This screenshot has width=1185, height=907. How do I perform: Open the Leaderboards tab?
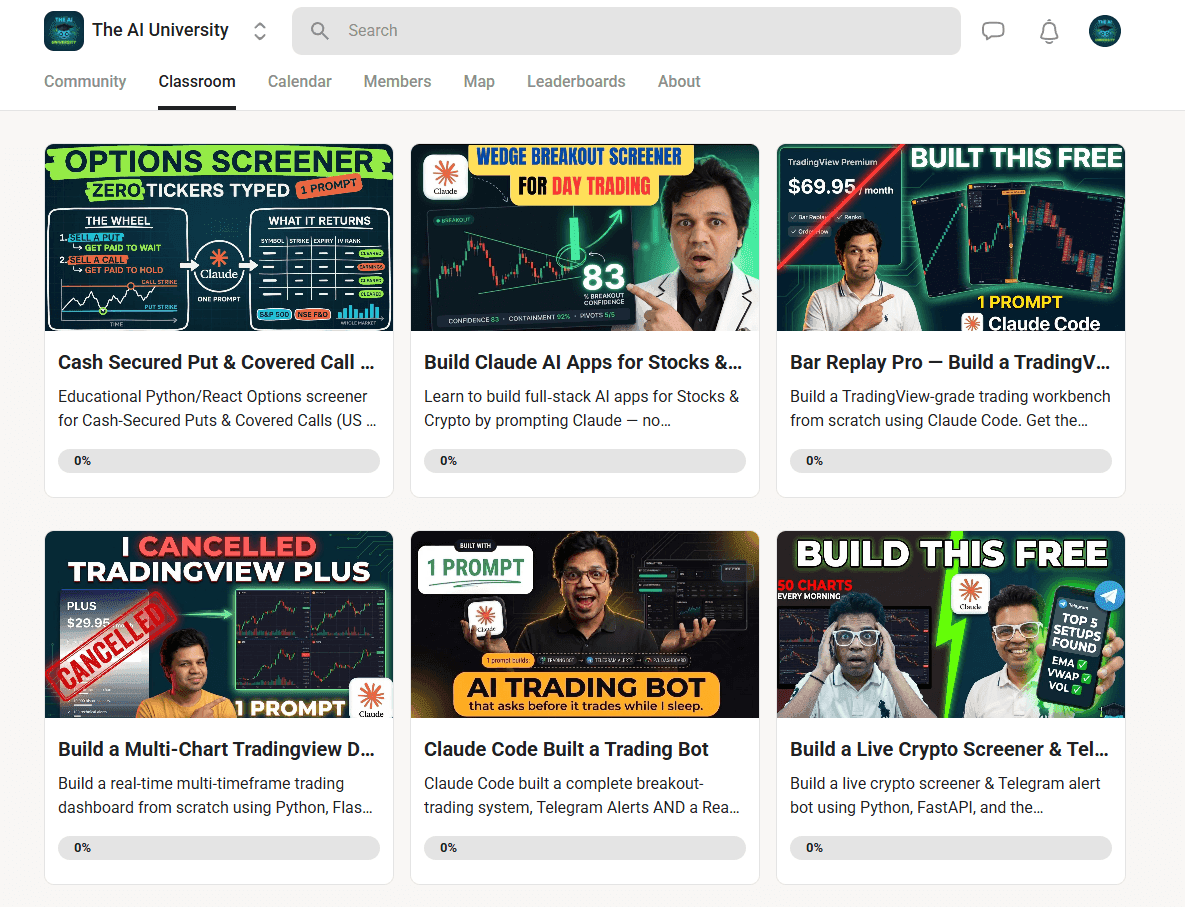pos(576,82)
